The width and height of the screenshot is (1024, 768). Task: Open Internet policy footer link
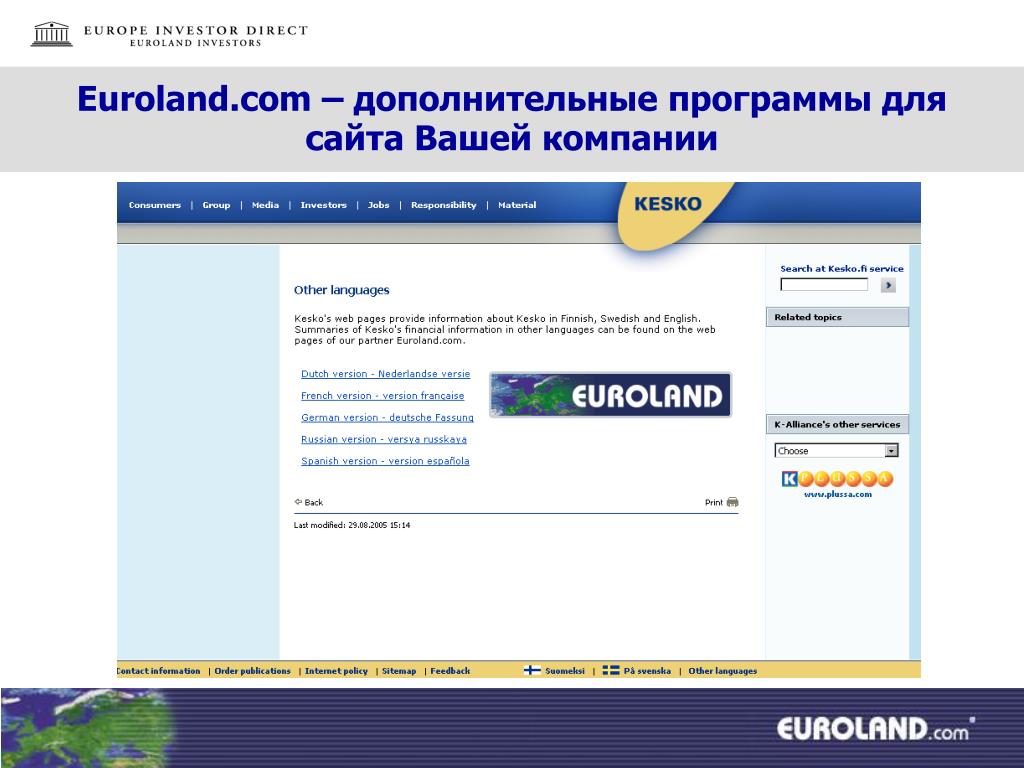coord(336,671)
